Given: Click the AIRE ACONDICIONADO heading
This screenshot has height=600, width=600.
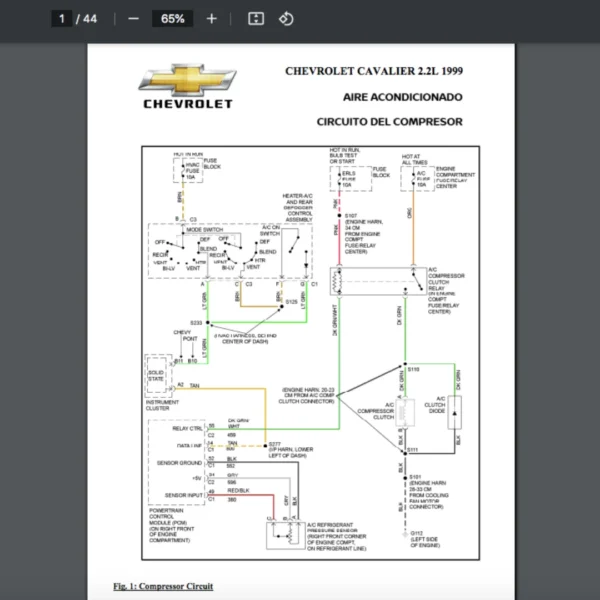Looking at the screenshot, I should [x=403, y=97].
